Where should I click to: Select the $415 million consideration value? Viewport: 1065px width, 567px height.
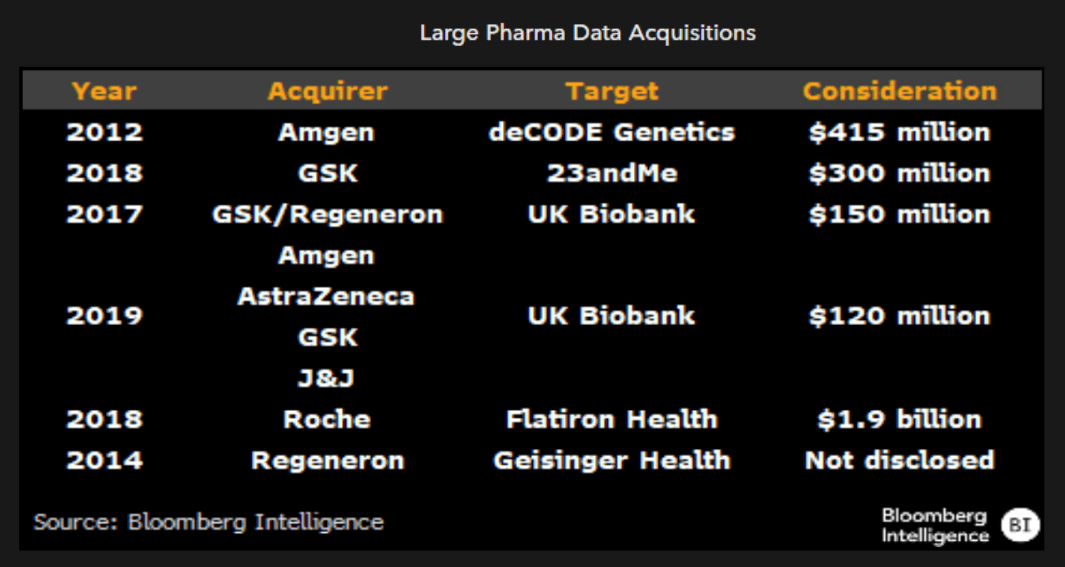click(899, 132)
